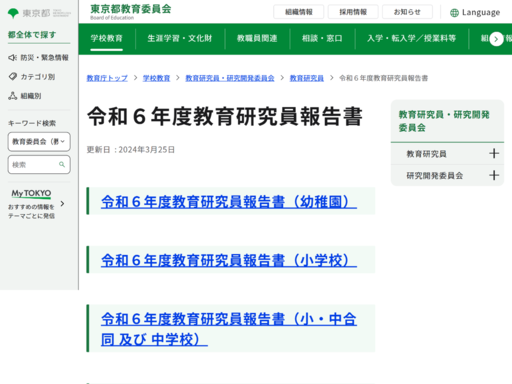Click the 更新日：2024年3月25日 text

click(x=131, y=150)
